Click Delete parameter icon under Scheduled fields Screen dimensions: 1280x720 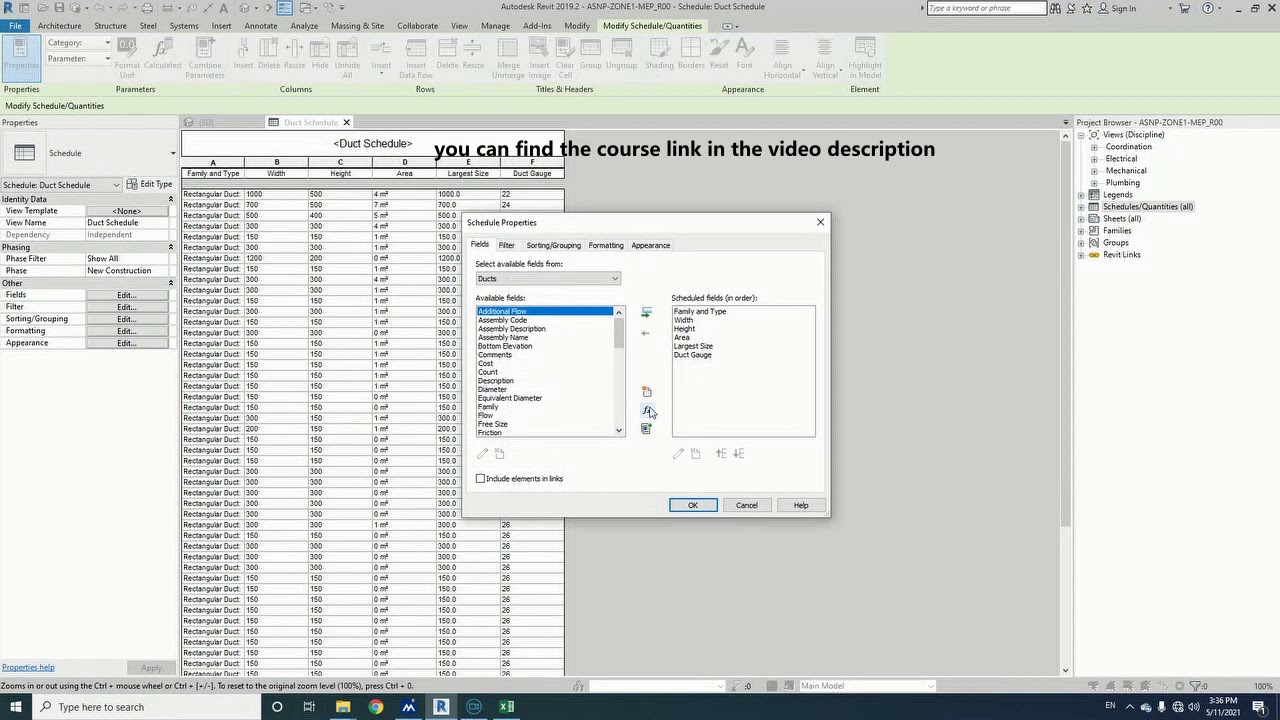[x=696, y=454]
